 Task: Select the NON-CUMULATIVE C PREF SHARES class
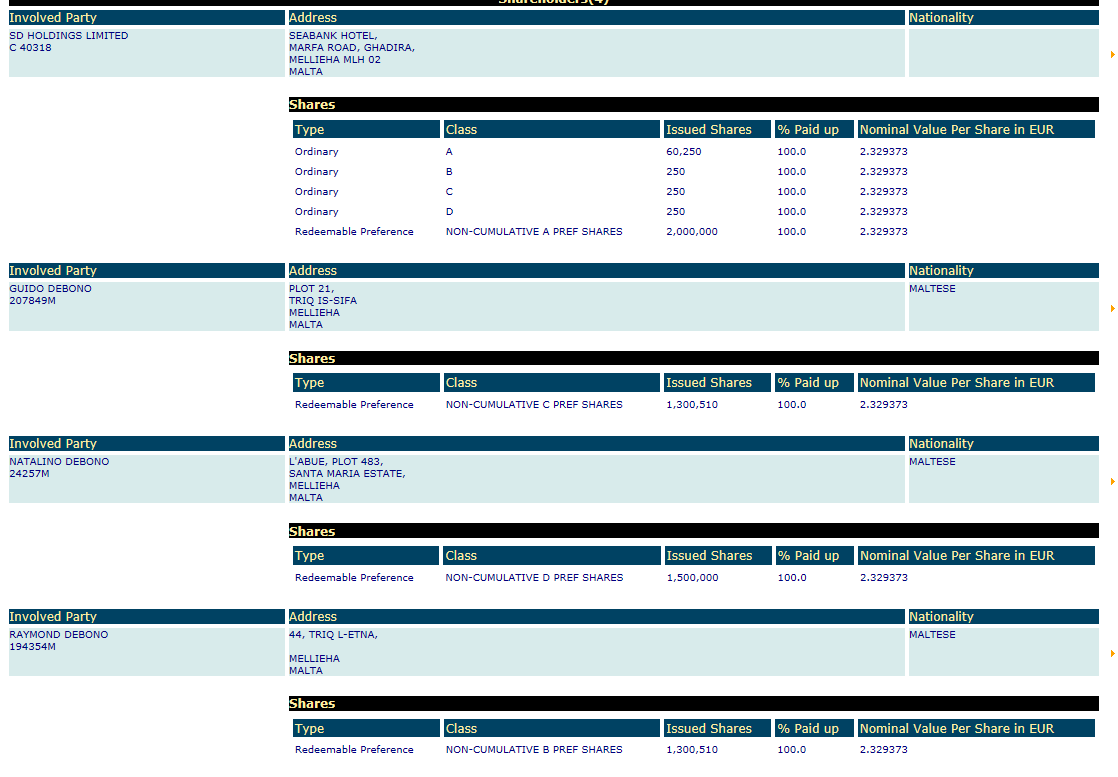coord(534,405)
